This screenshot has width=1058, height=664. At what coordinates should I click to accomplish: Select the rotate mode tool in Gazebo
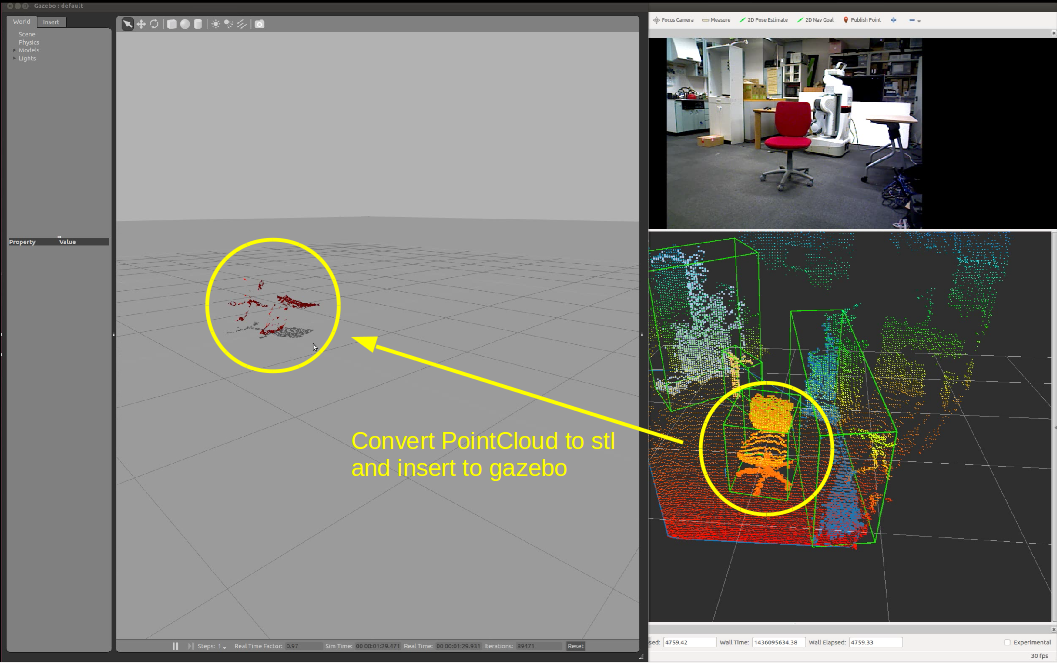pyautogui.click(x=155, y=24)
